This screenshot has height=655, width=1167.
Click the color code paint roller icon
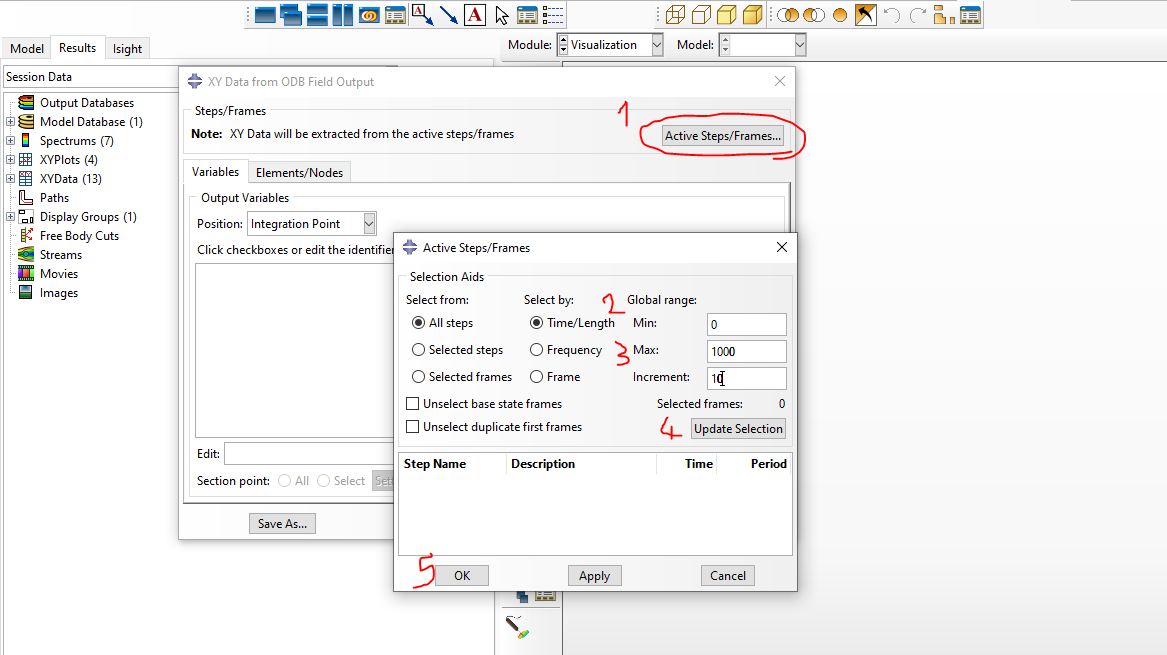517,629
